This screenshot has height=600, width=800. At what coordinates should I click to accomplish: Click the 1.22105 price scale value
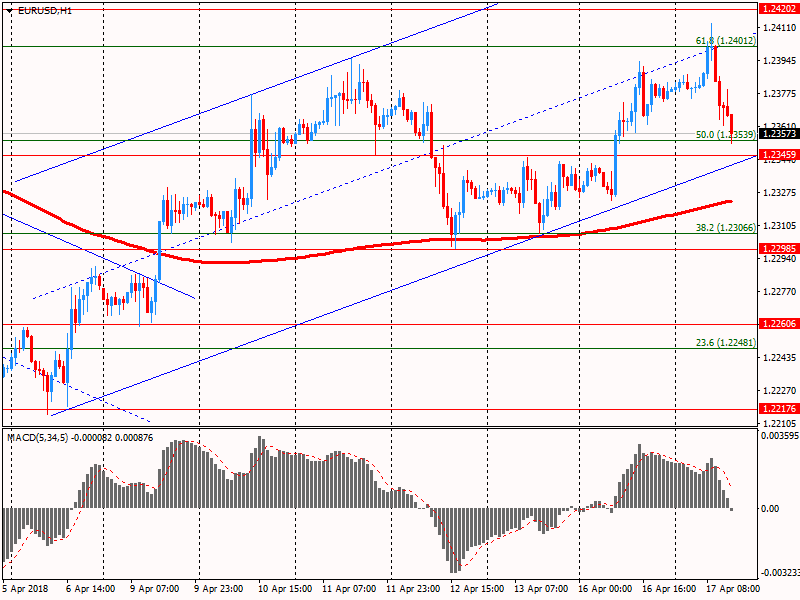pos(779,423)
